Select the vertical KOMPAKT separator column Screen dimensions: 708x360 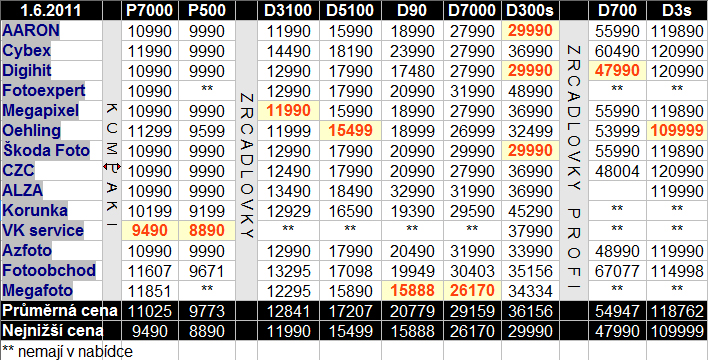click(x=112, y=161)
